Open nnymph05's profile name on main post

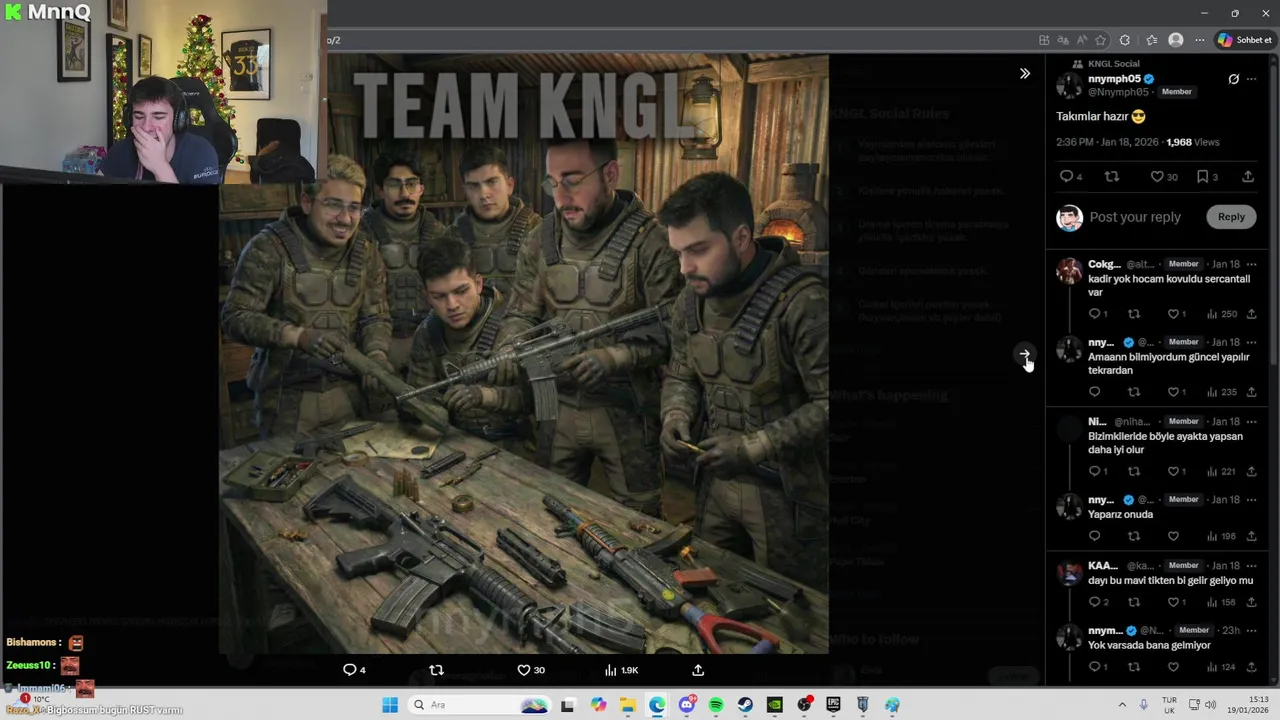[1114, 79]
